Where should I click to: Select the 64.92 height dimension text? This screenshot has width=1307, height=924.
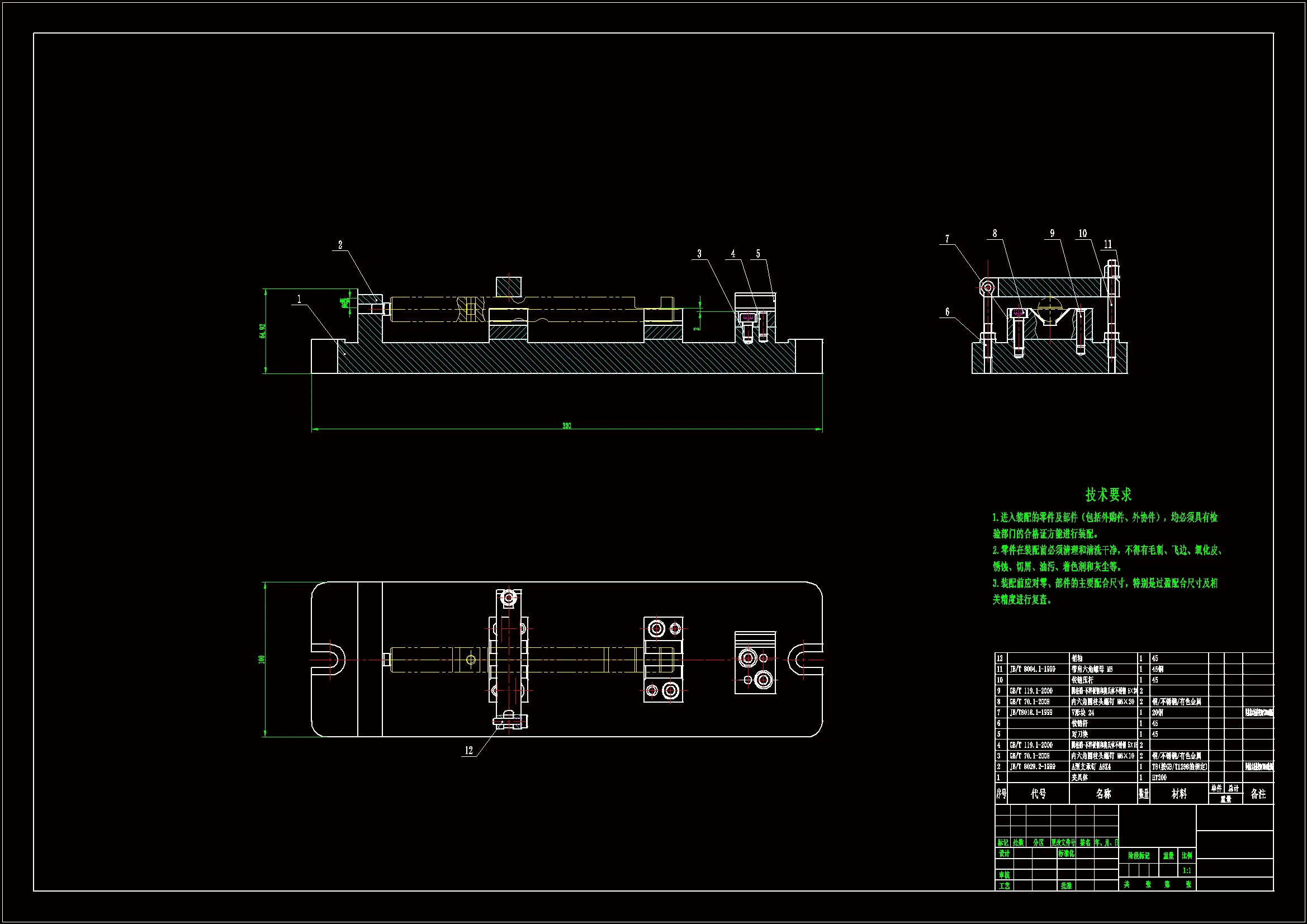tap(262, 331)
